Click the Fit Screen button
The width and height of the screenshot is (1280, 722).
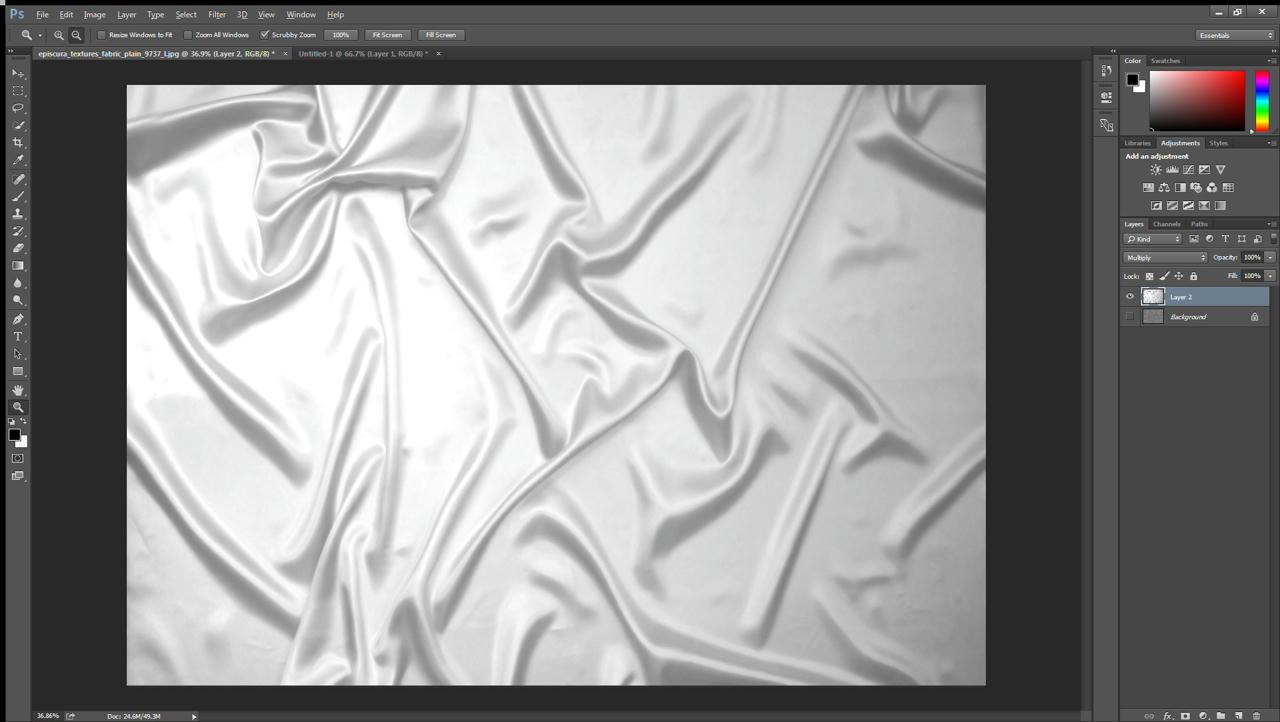point(387,35)
